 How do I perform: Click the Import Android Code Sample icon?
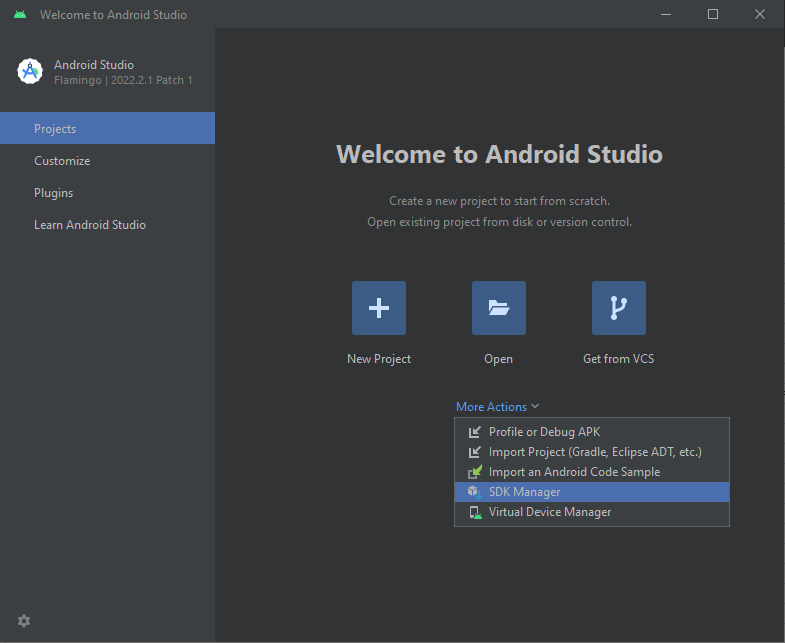(474, 472)
